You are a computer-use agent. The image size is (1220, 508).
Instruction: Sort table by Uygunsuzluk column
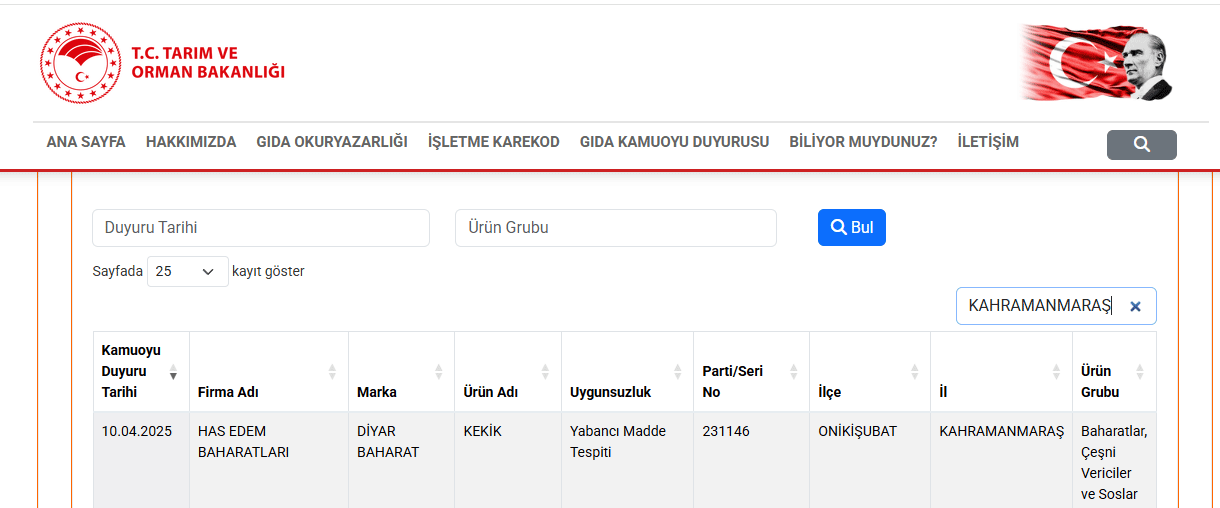point(677,372)
